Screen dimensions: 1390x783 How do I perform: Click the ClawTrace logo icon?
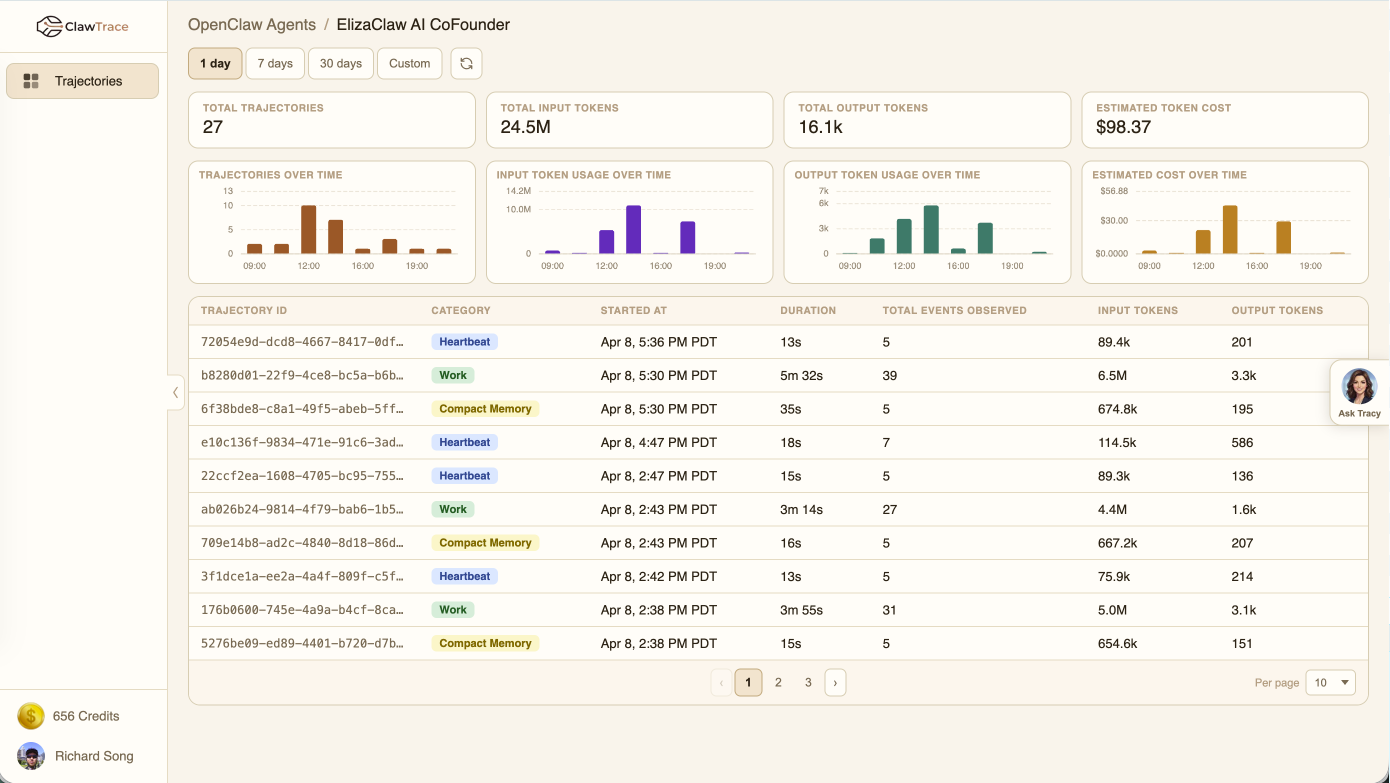[x=48, y=27]
